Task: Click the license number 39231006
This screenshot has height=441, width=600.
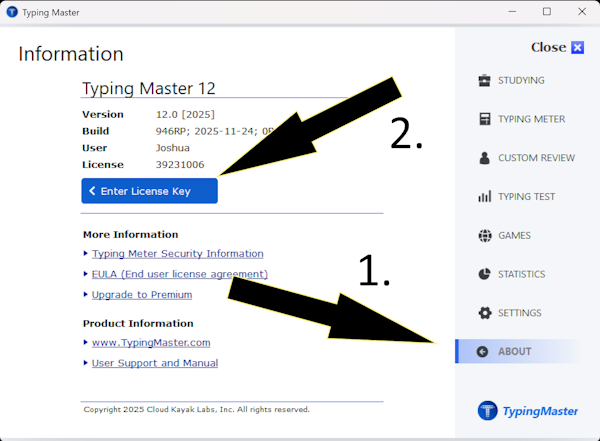Action: tap(180, 165)
